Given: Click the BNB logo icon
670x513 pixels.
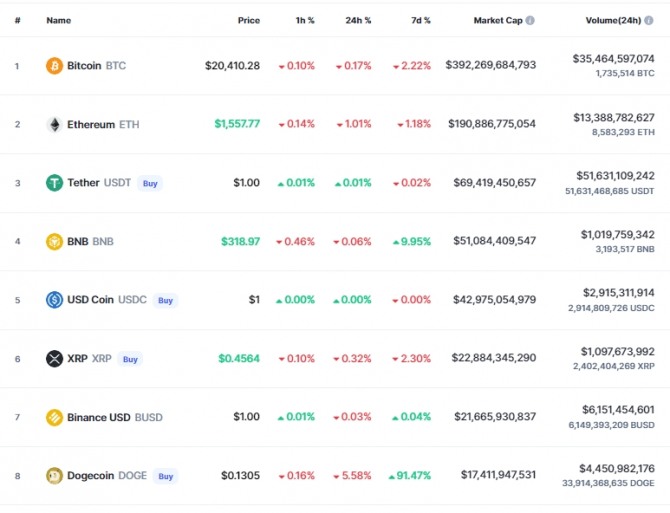Looking at the screenshot, I should coord(54,241).
